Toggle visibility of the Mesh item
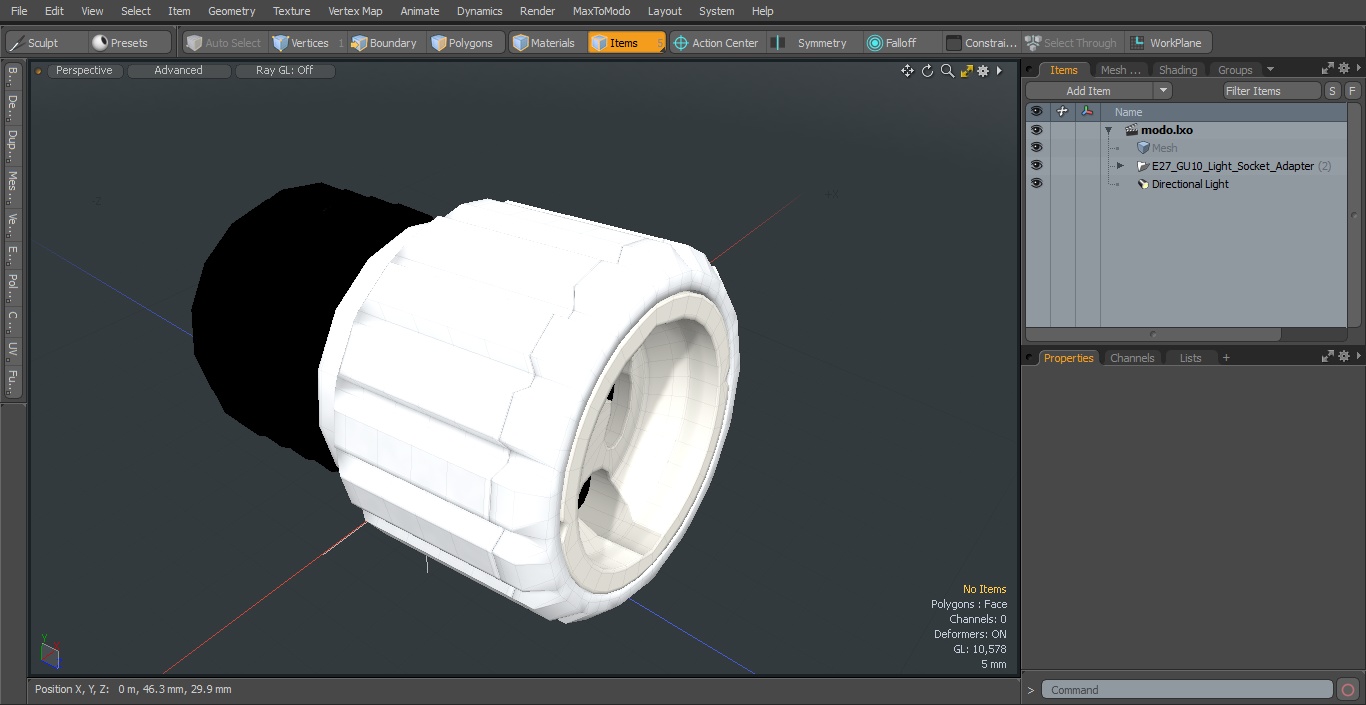Viewport: 1366px width, 705px height. tap(1037, 148)
